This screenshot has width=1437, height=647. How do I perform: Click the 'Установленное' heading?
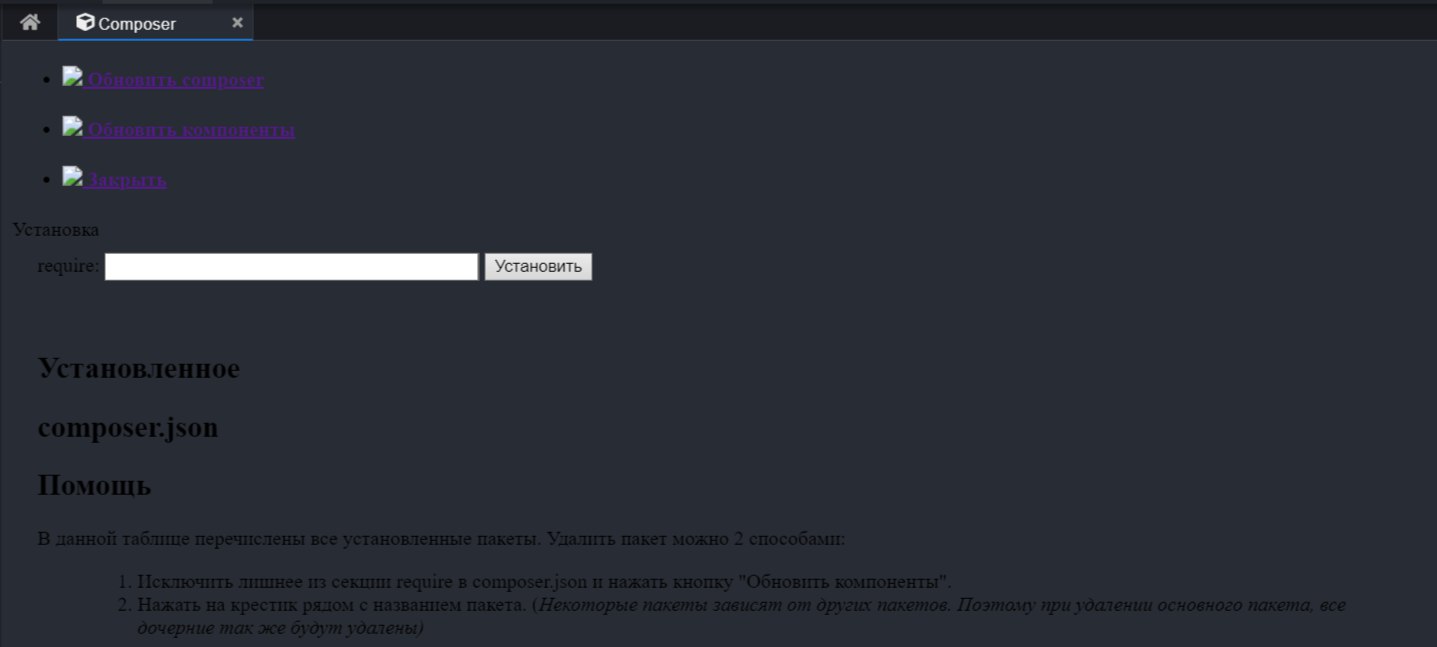pos(139,369)
